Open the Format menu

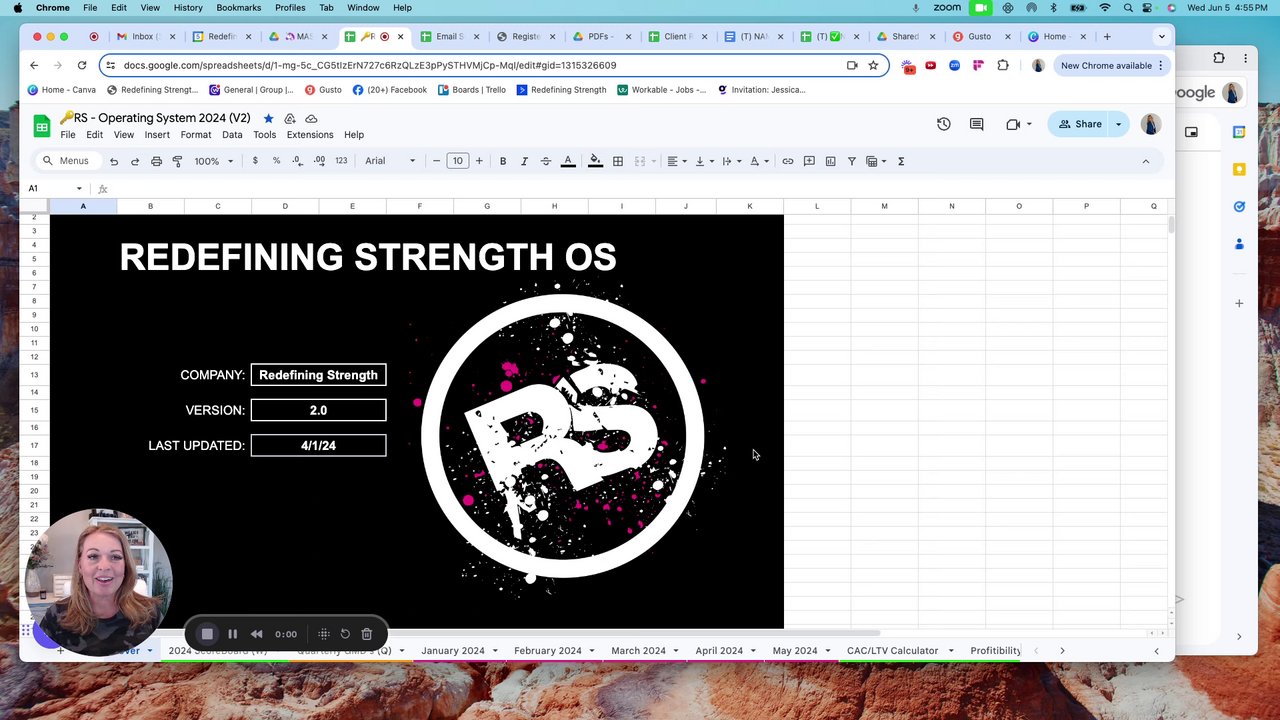coord(196,135)
